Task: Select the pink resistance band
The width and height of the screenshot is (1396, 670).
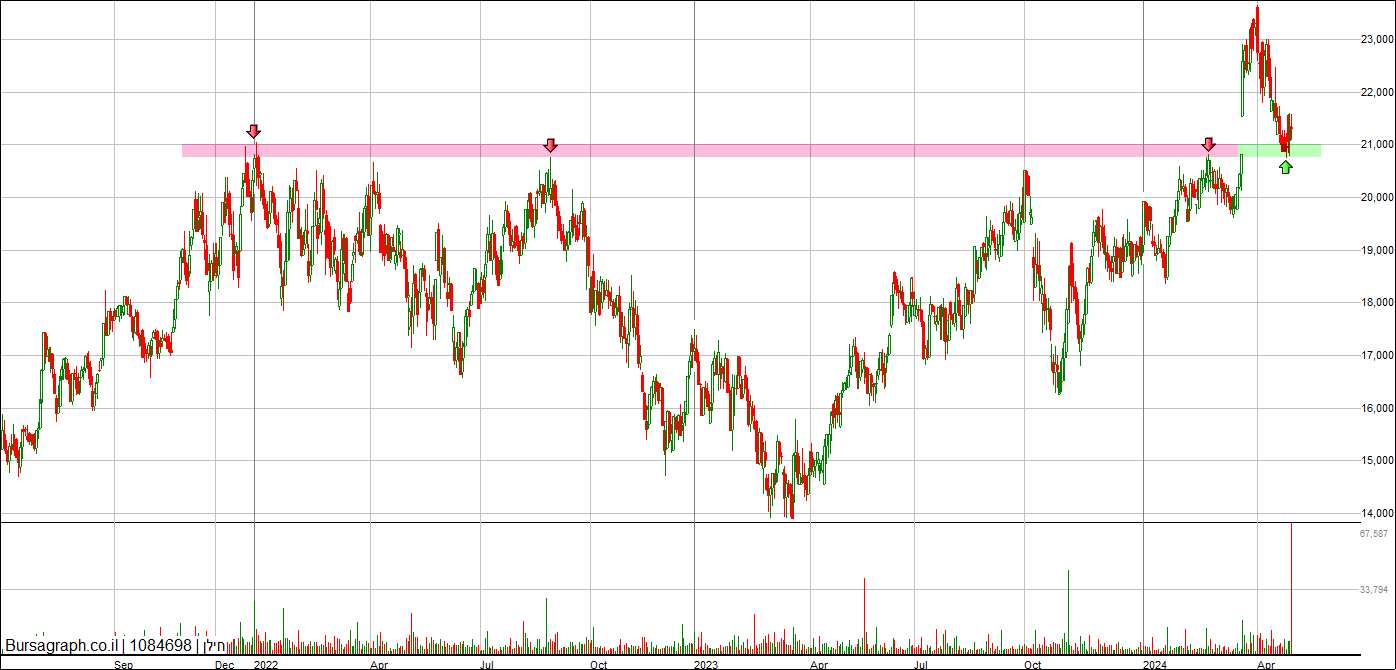Action: click(x=710, y=151)
